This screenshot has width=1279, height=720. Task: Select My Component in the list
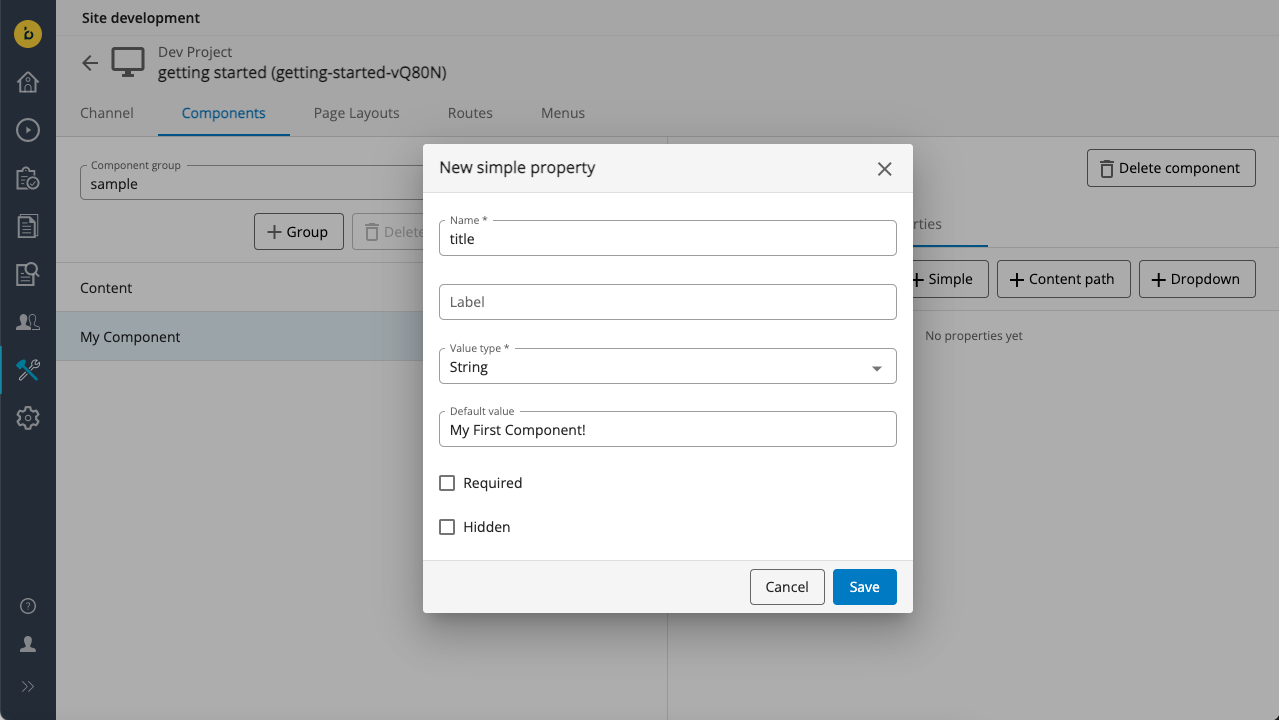[x=240, y=337]
